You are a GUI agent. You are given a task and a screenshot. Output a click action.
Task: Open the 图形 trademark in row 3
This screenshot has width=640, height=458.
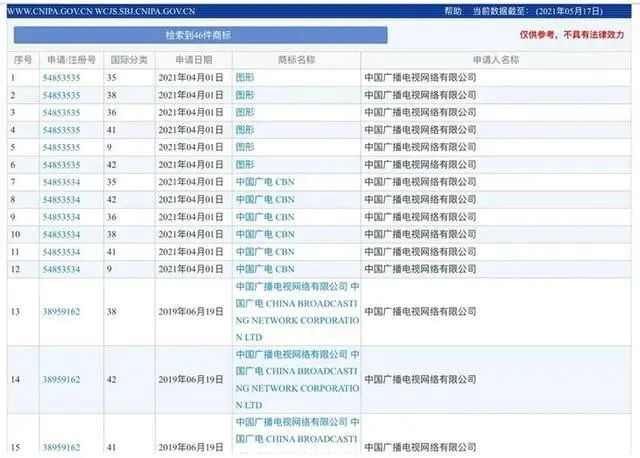tap(245, 112)
